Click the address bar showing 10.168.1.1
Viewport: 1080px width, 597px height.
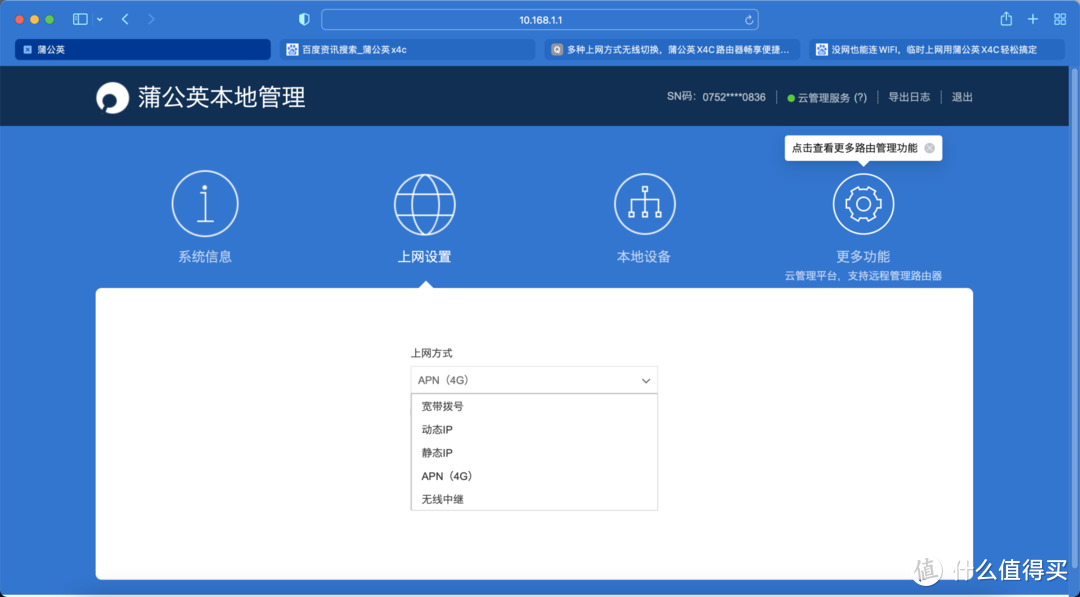tap(540, 18)
